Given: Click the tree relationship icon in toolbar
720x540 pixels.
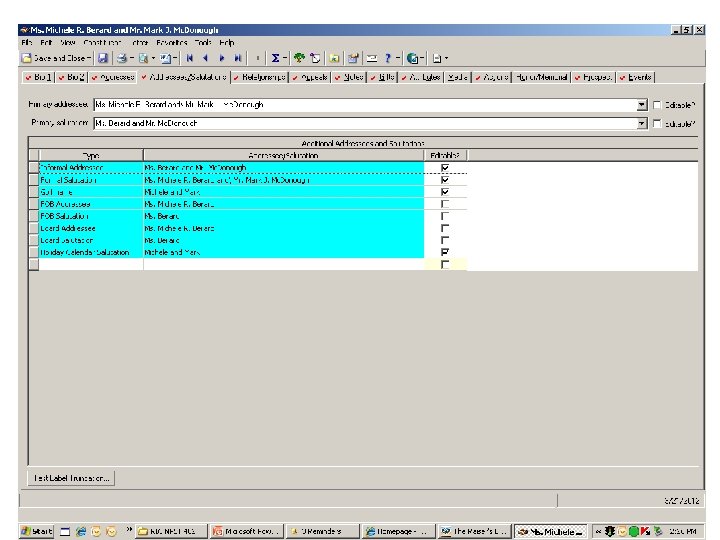Looking at the screenshot, I should click(299, 58).
